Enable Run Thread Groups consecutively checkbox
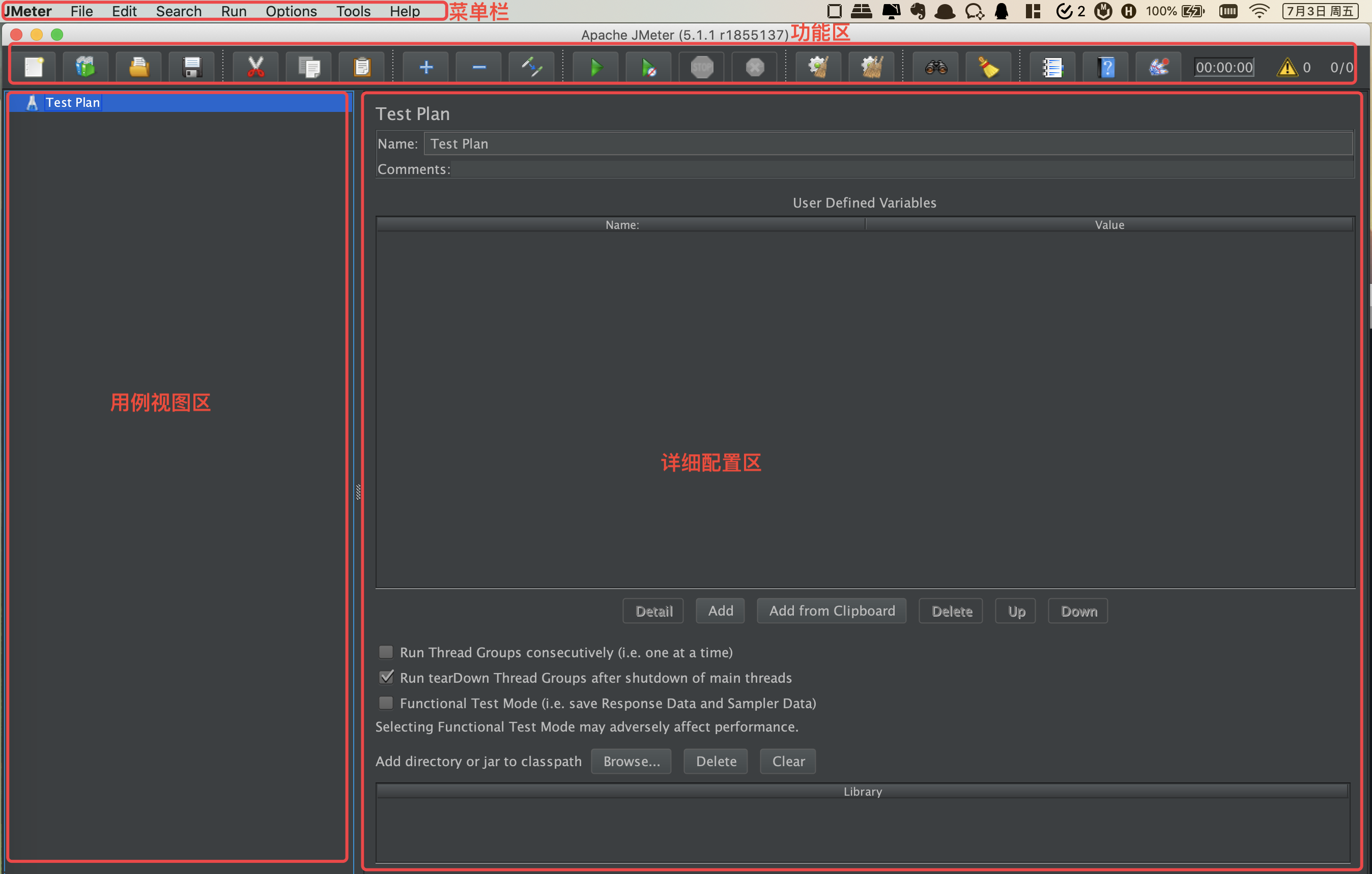 tap(386, 652)
